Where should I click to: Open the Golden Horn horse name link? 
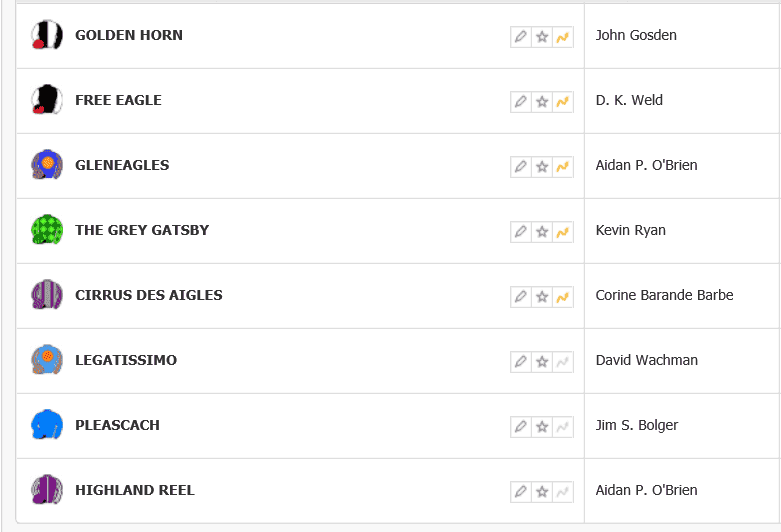(x=129, y=35)
